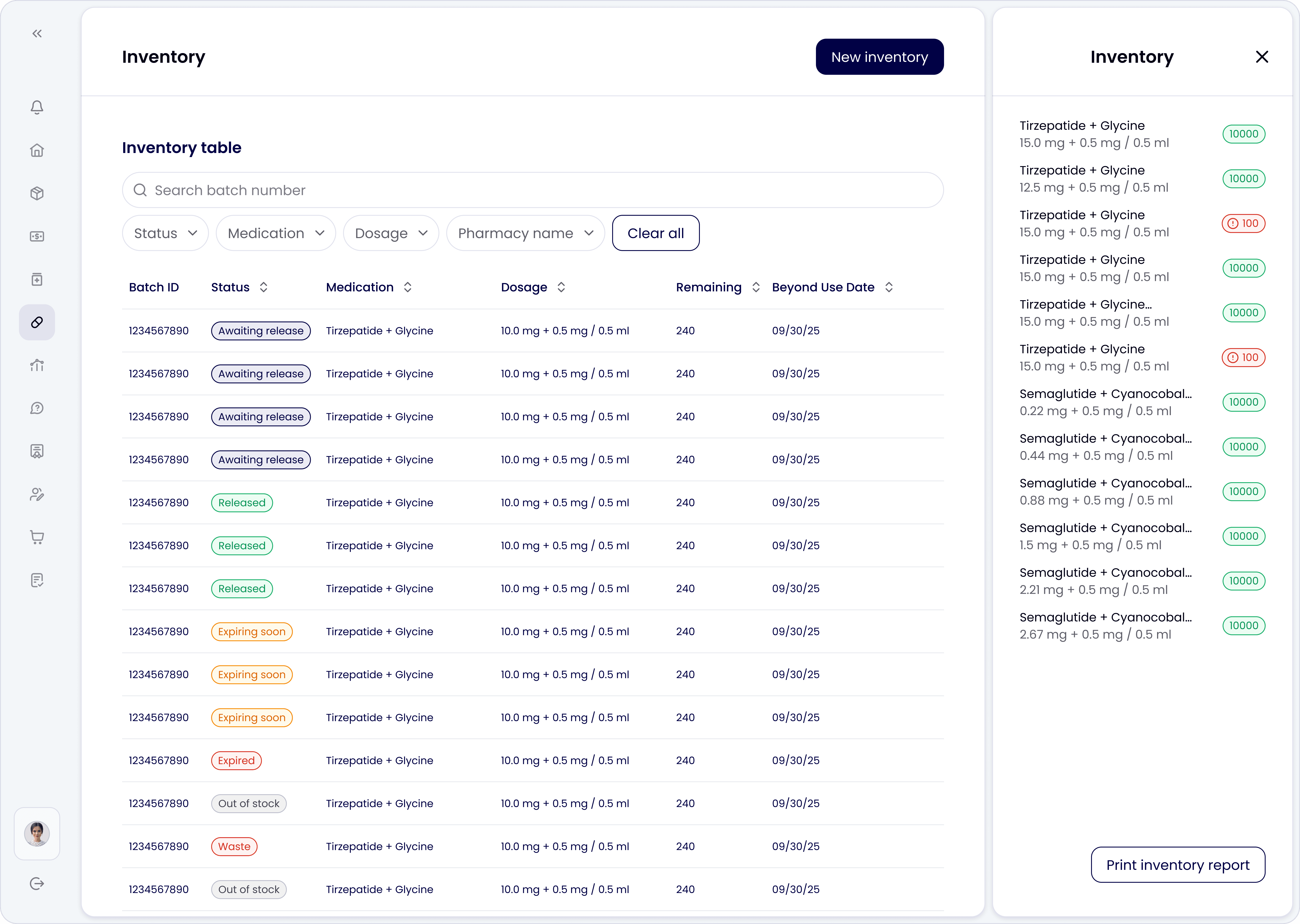This screenshot has width=1300, height=924.
Task: Select the highlighted pill inventory icon
Action: [37, 322]
